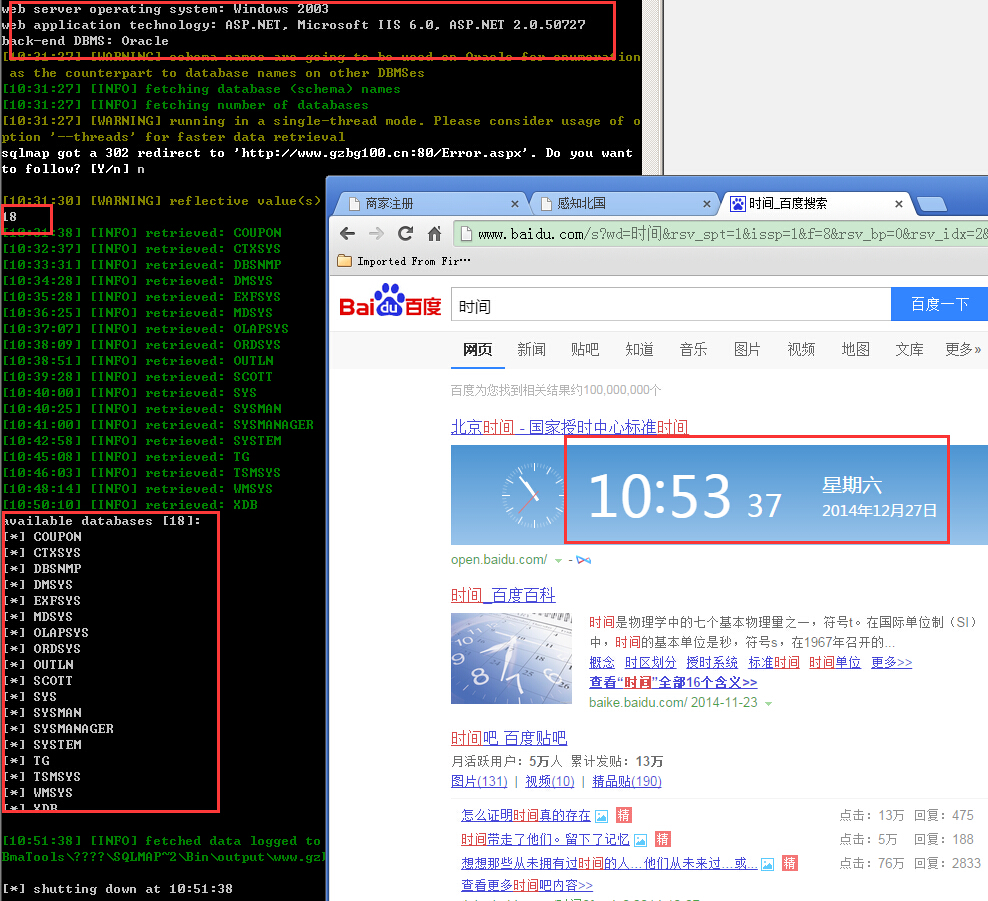This screenshot has height=901, width=988.
Task: Open 想想那些从未拥有过时间的人 post
Action: 609,863
